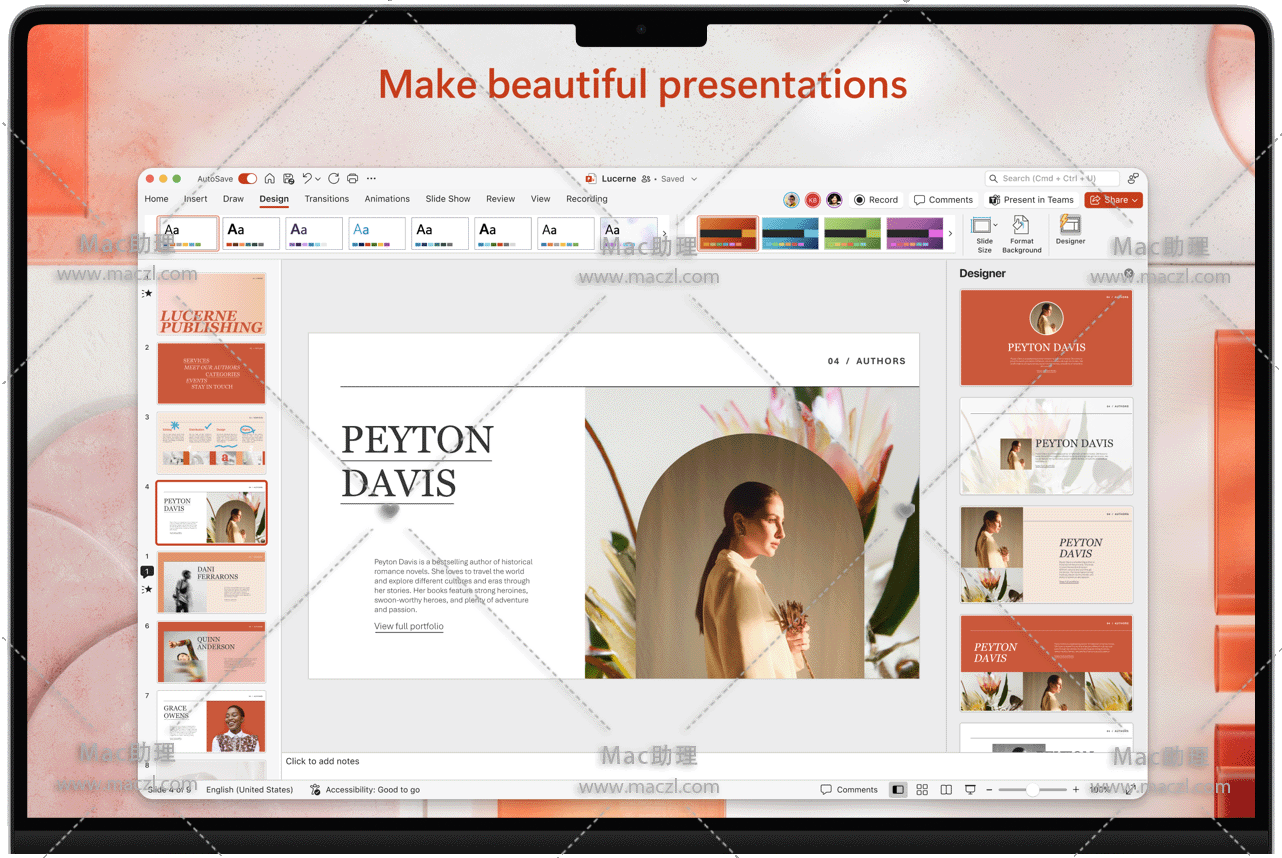This screenshot has height=858, width=1282.
Task: Select the Quinn Anderson slide thumbnail
Action: pos(212,652)
